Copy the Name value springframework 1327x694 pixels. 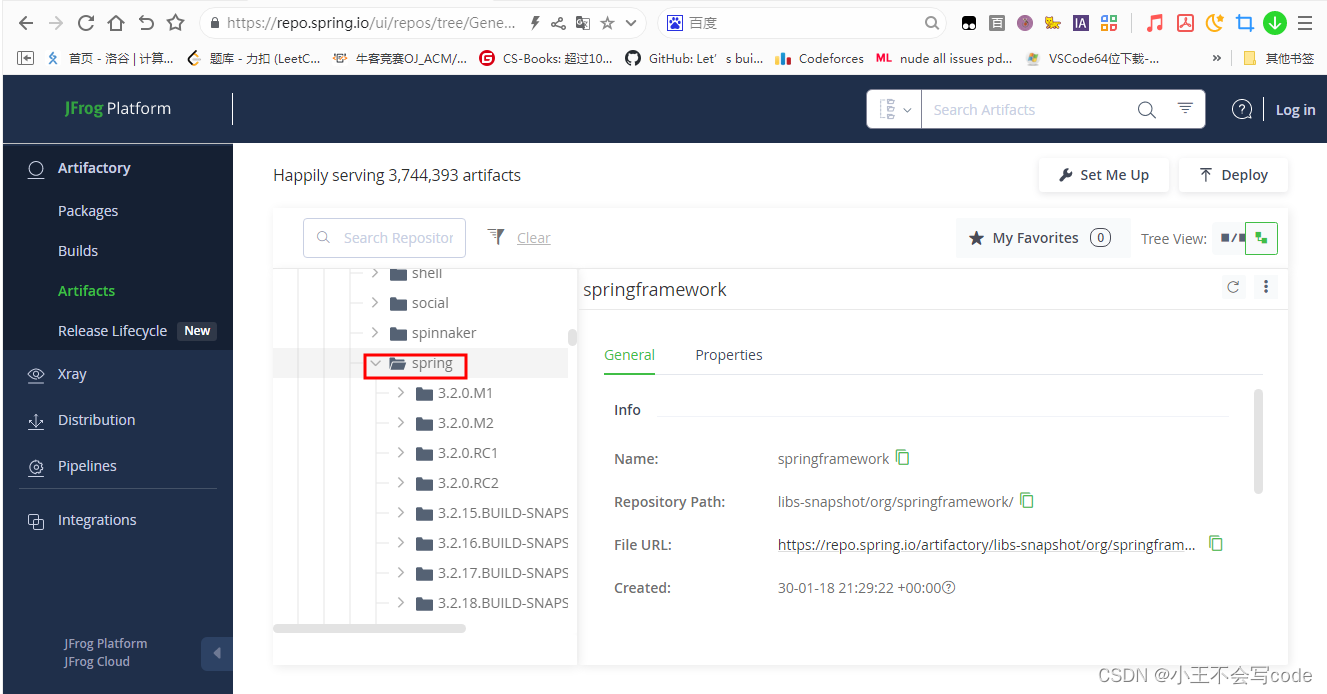[903, 458]
